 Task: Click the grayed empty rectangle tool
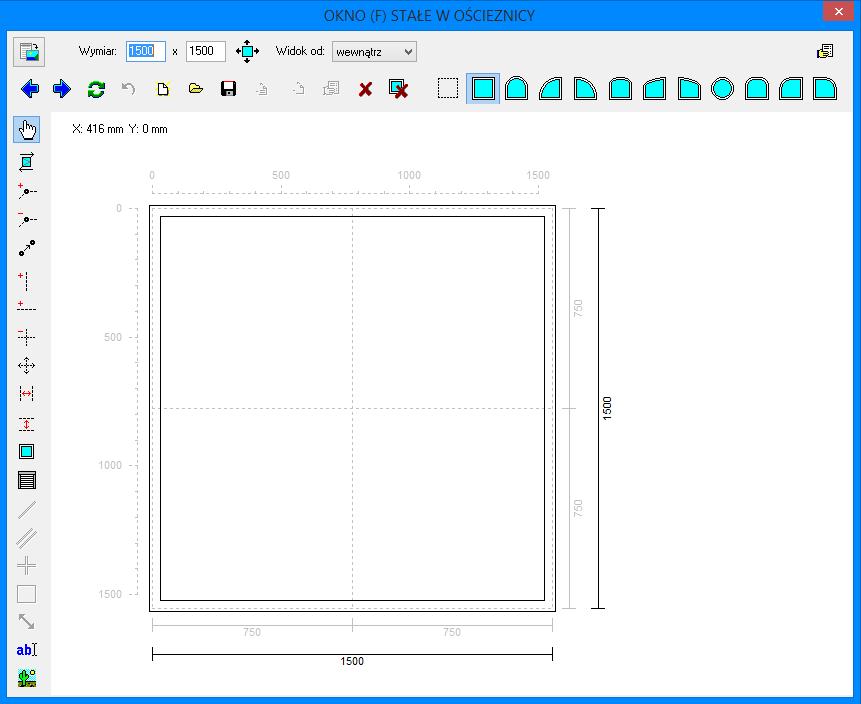(x=26, y=594)
